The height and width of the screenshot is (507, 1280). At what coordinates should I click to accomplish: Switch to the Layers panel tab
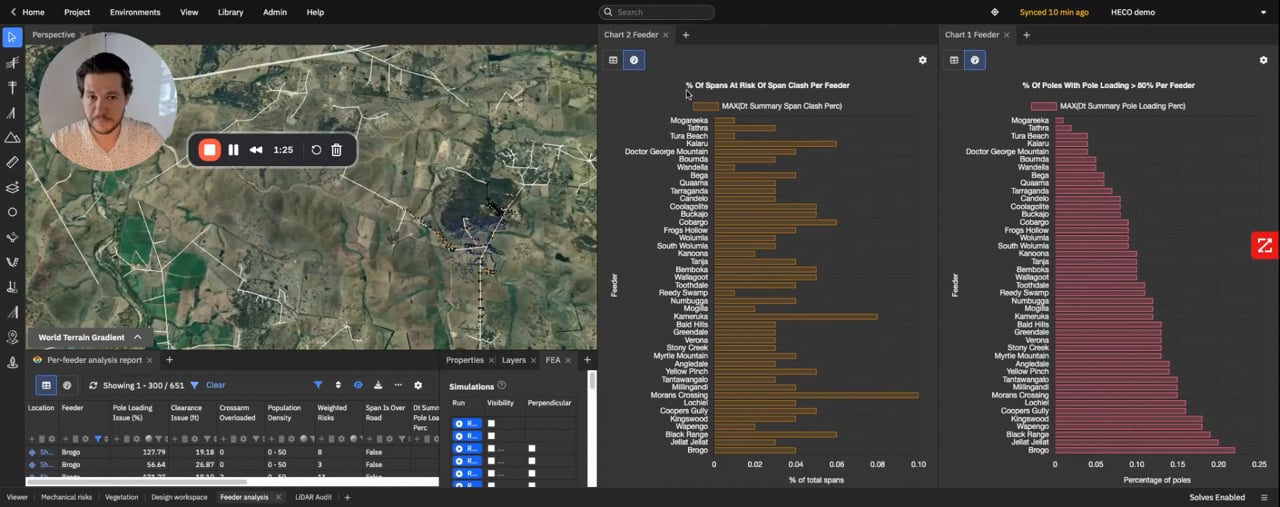coord(514,360)
